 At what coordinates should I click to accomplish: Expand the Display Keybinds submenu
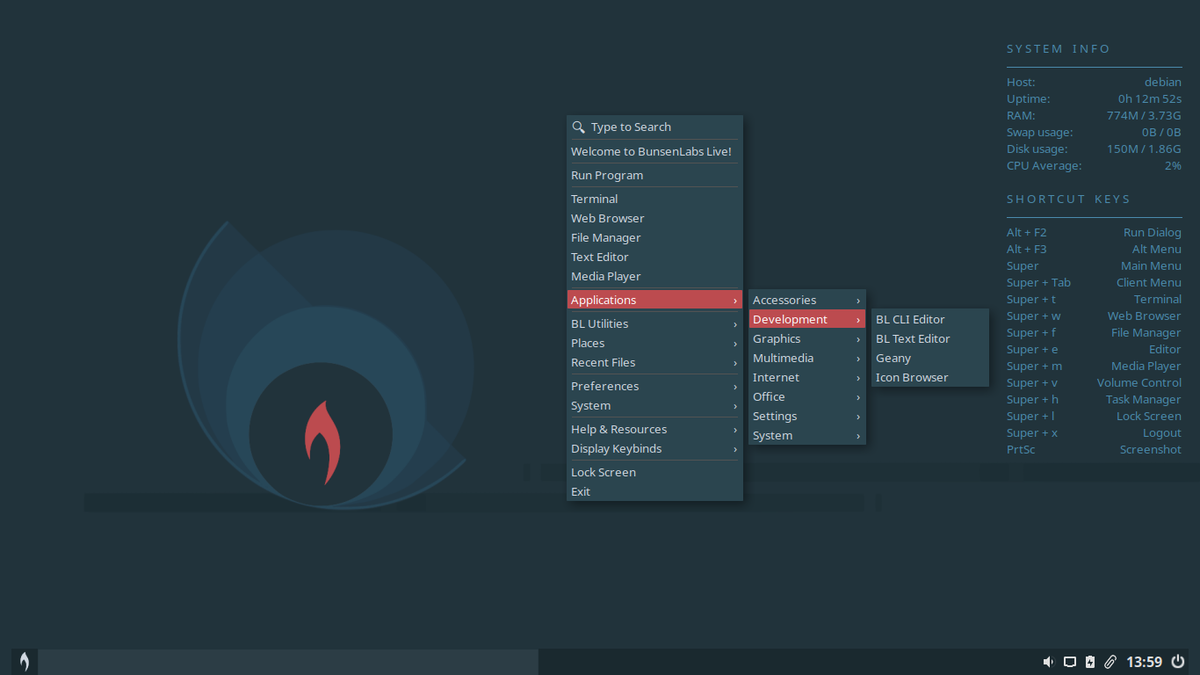(x=654, y=449)
